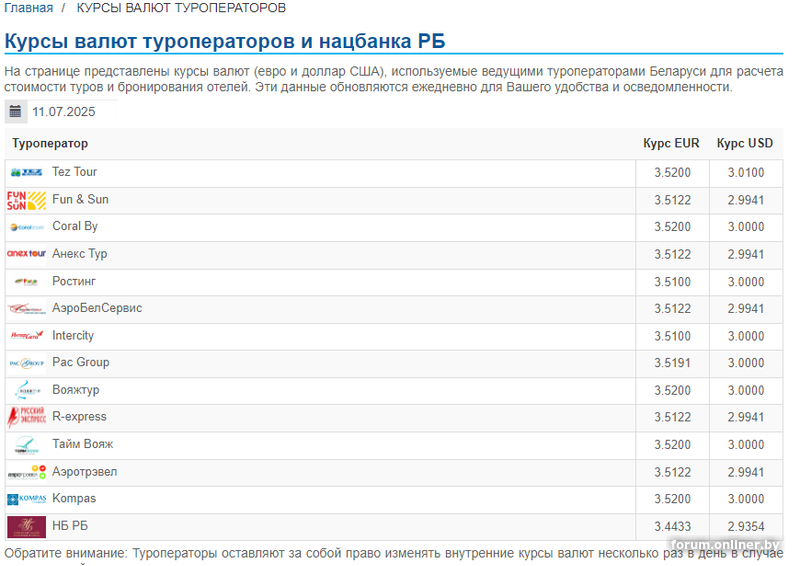Click the Вояжтур logo icon
Viewport: 800px width, 566px height.
tap(27, 390)
